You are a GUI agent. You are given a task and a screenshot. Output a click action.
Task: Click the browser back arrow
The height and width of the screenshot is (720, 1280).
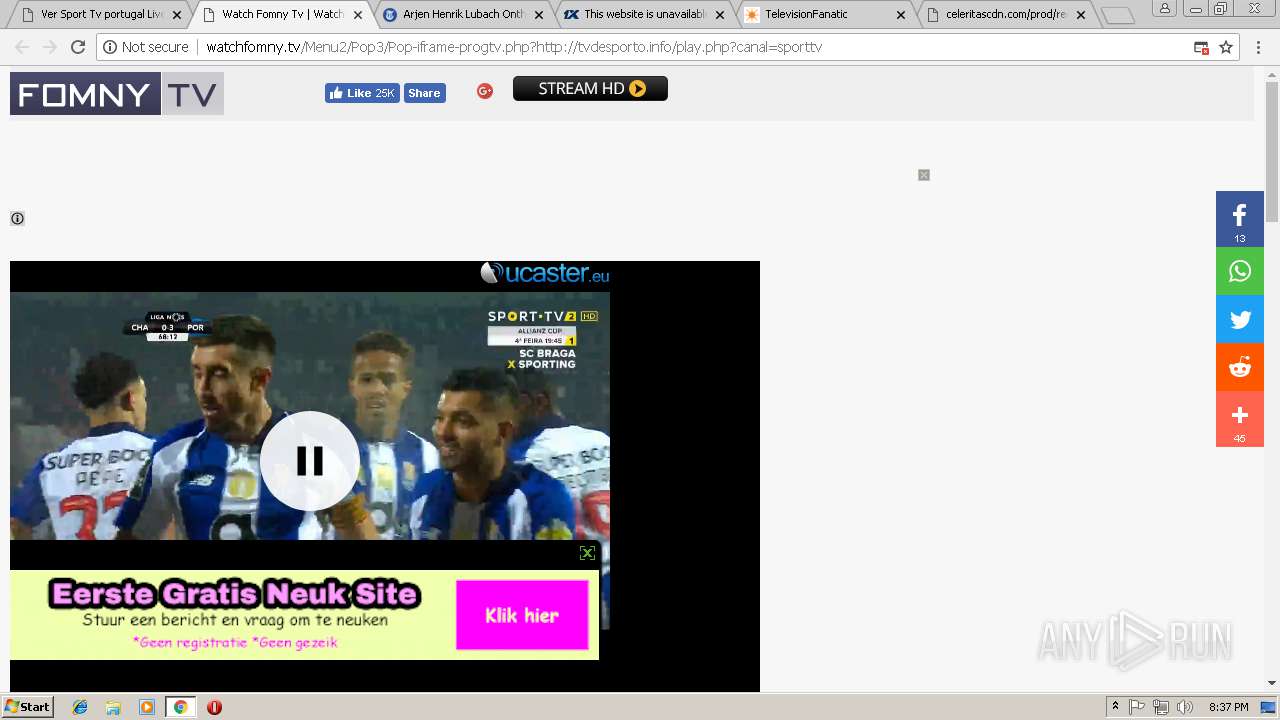pos(22,47)
